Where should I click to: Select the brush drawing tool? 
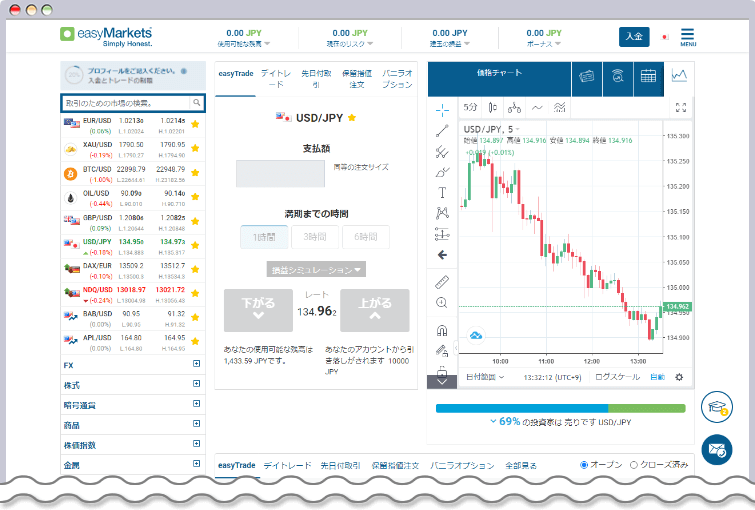coord(442,172)
